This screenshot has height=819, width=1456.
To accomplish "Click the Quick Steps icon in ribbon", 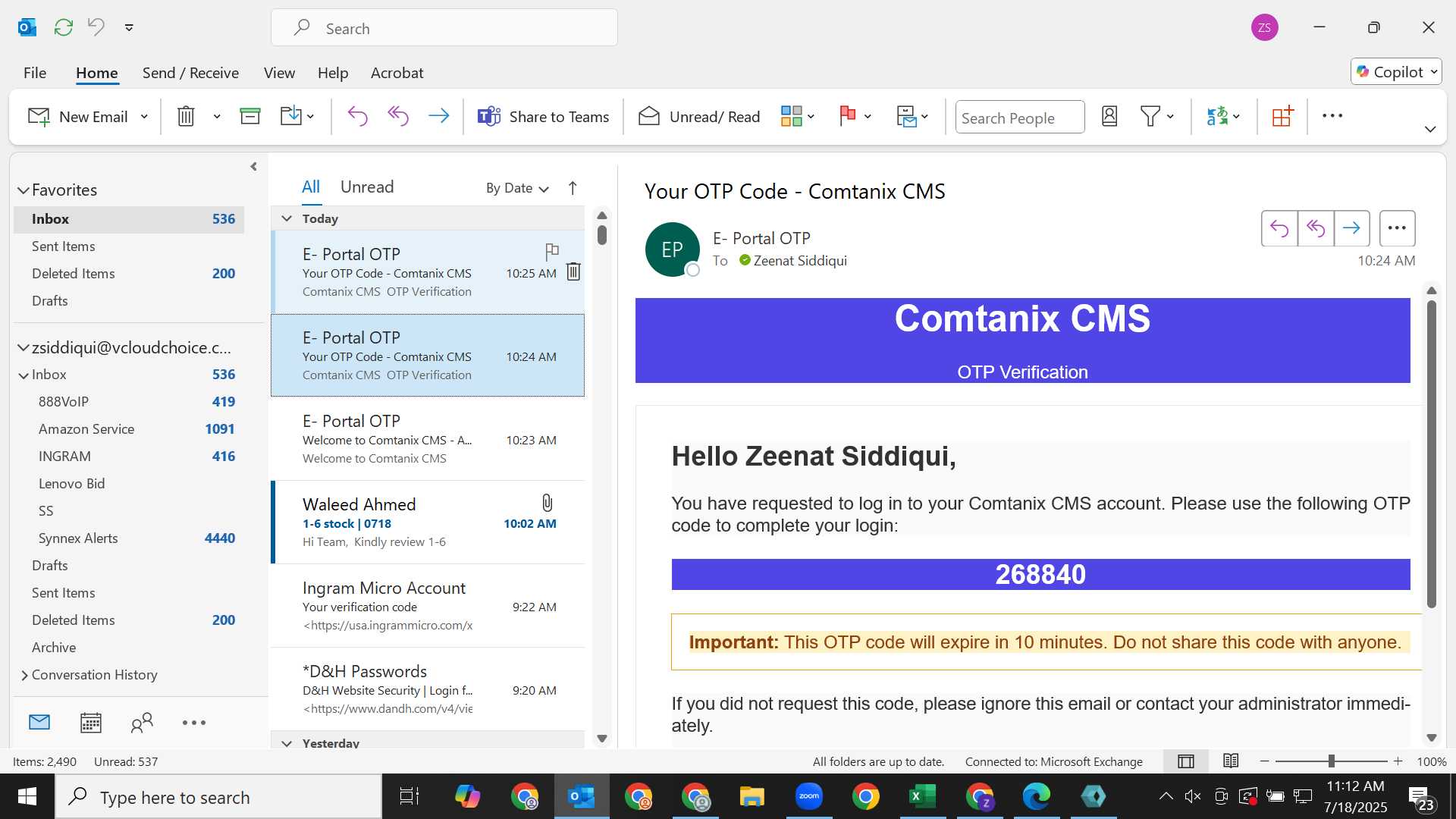I will point(907,116).
